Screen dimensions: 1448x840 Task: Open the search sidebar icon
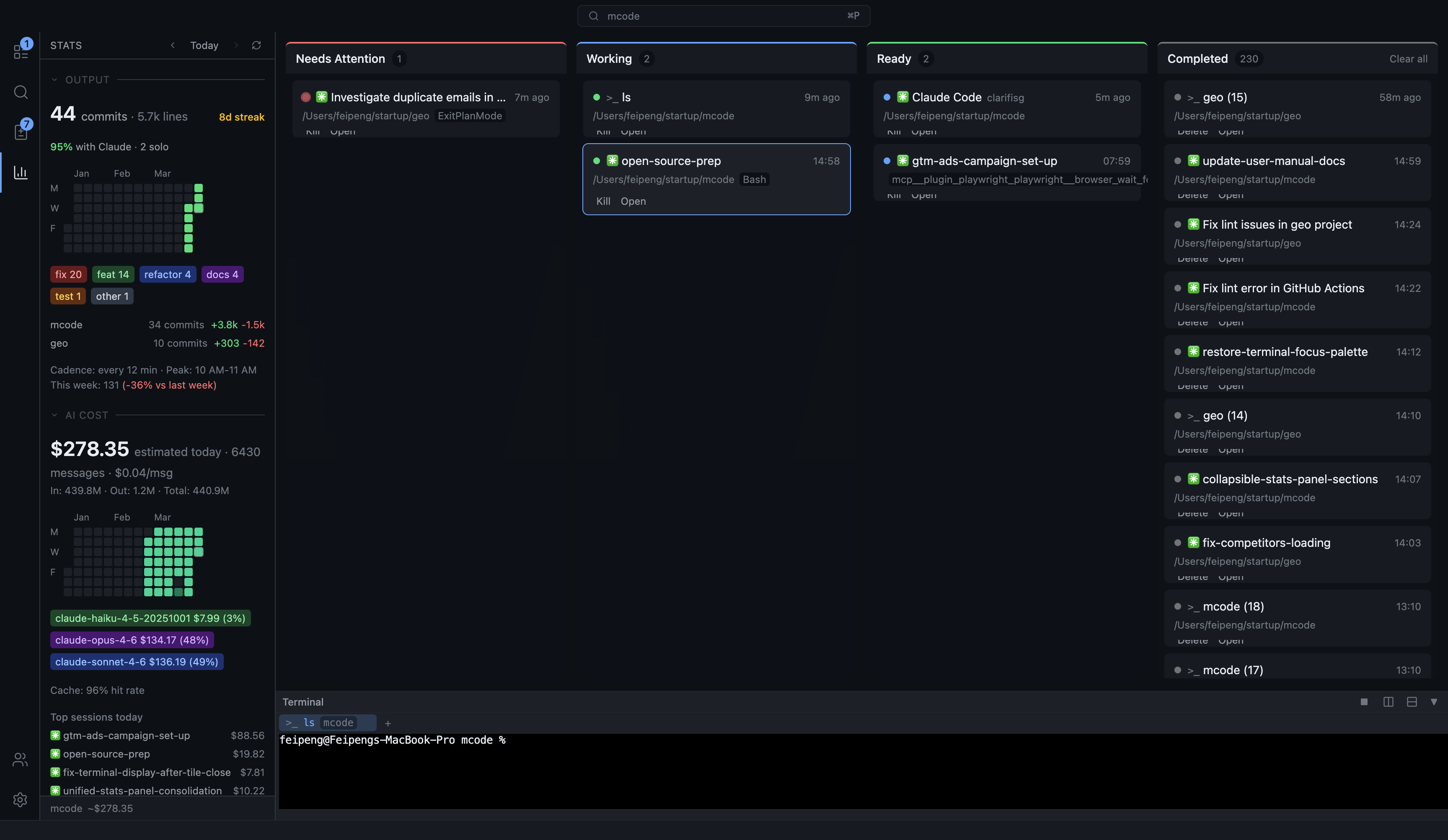point(21,92)
